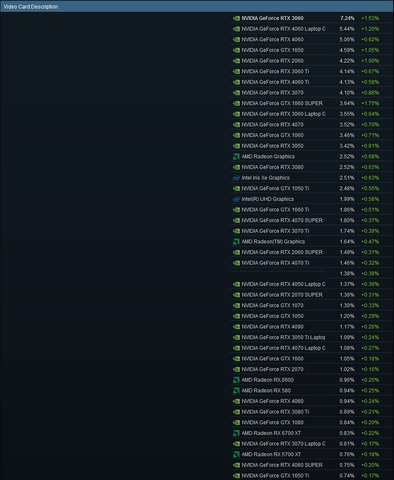Click the 1.99% share value
This screenshot has width=394, height=480.
[x=347, y=199]
